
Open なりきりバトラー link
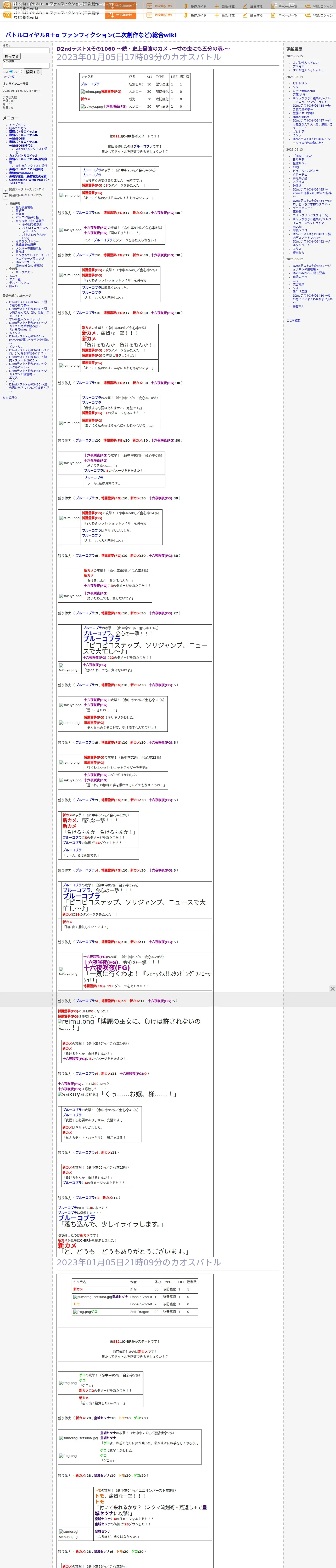[27, 242]
